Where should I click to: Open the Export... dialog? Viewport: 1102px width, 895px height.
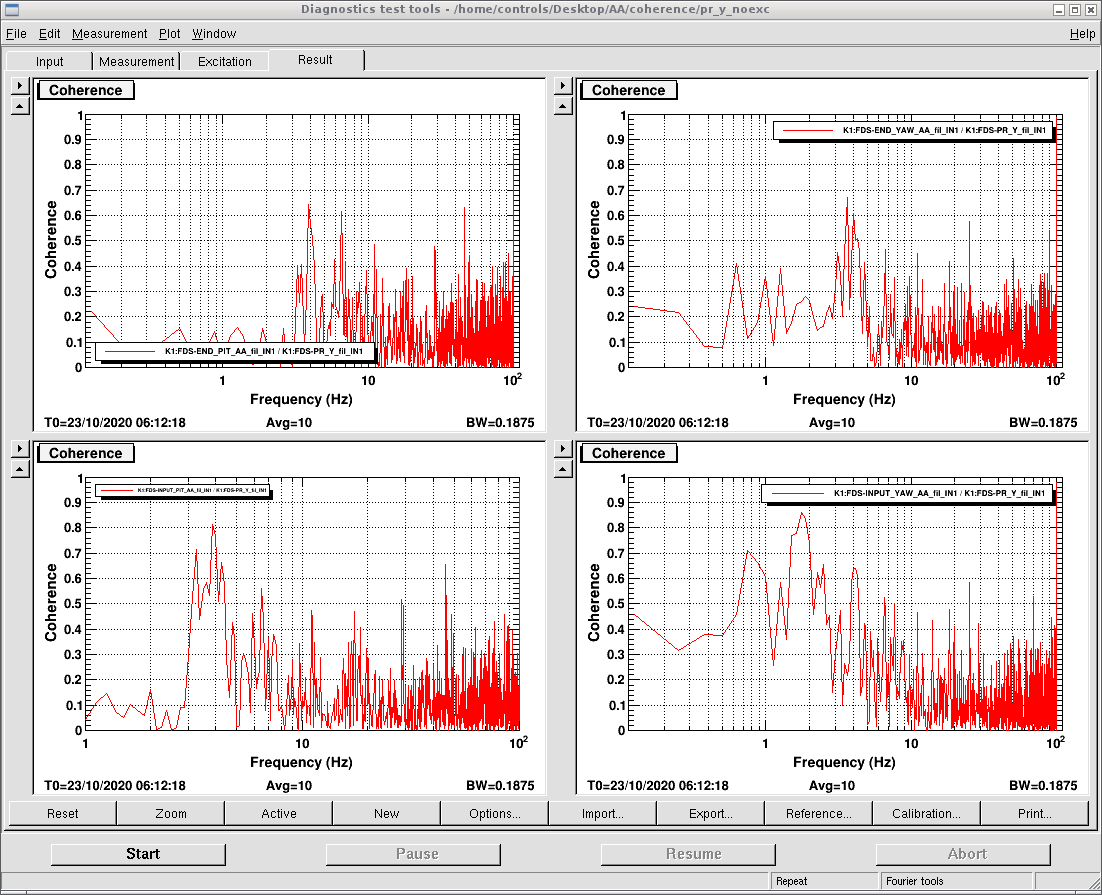click(x=710, y=813)
